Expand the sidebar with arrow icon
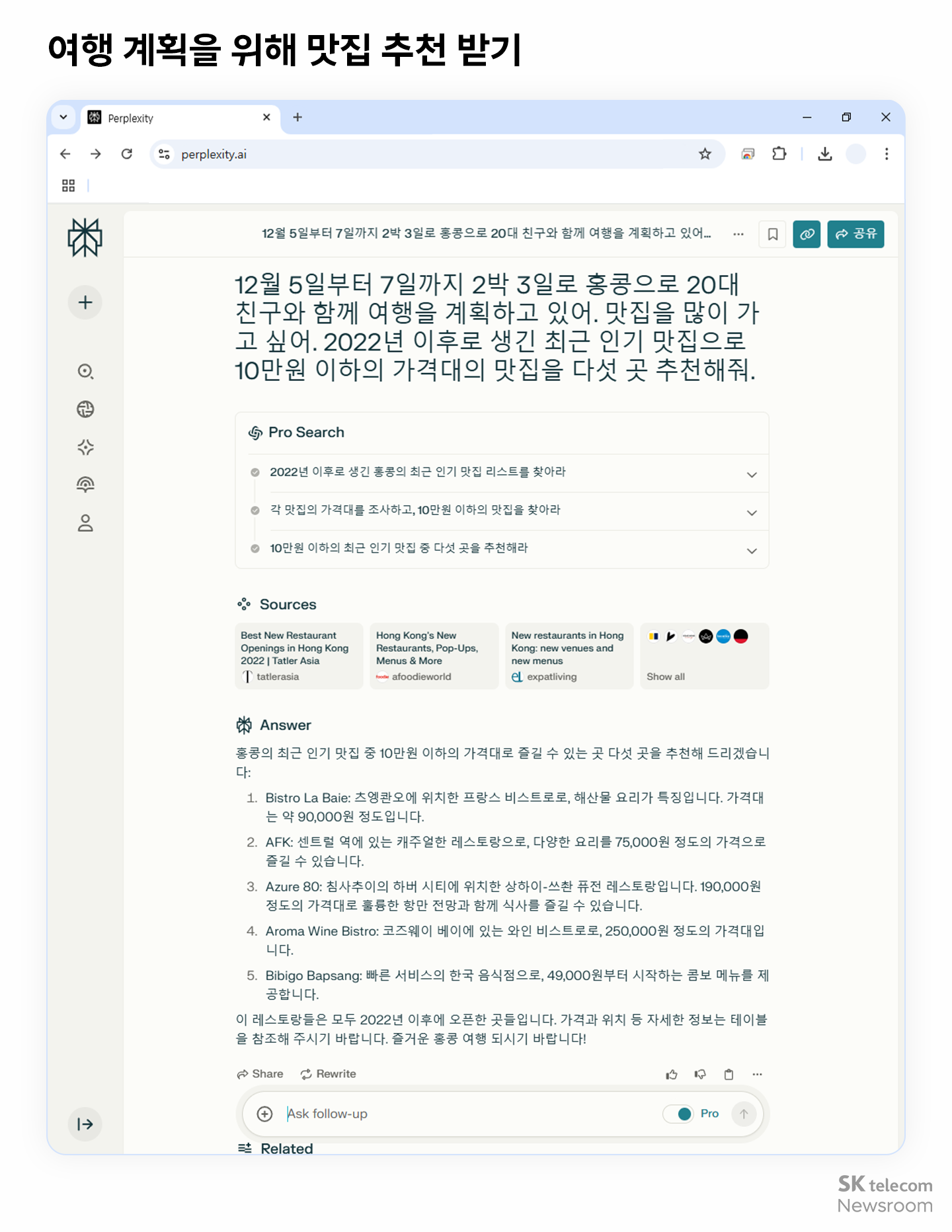The width and height of the screenshot is (952, 1232). tap(85, 1124)
